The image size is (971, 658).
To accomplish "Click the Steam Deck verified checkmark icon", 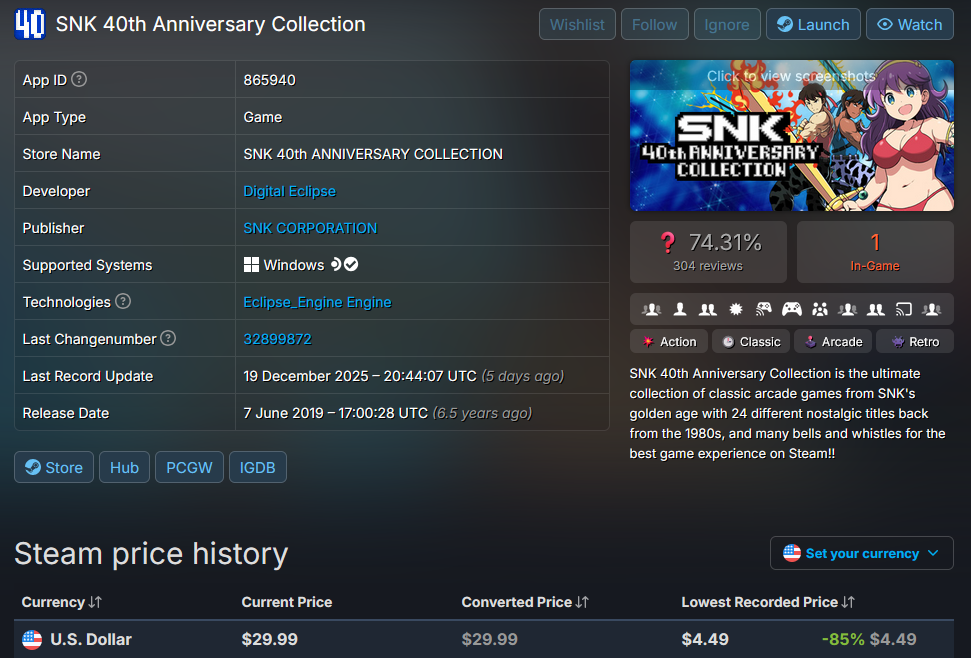I will click(x=352, y=265).
